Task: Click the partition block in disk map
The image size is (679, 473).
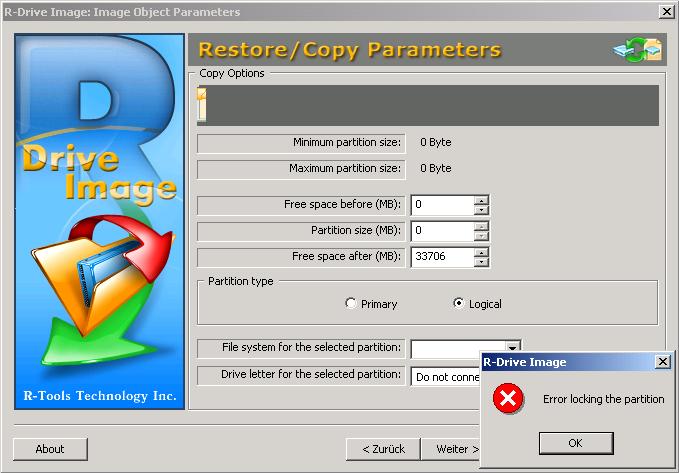Action: point(202,105)
